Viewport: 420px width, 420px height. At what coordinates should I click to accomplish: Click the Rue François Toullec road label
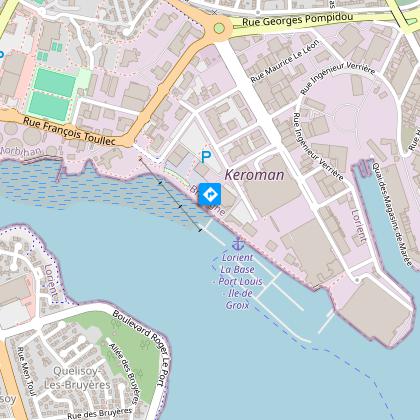coord(69,131)
